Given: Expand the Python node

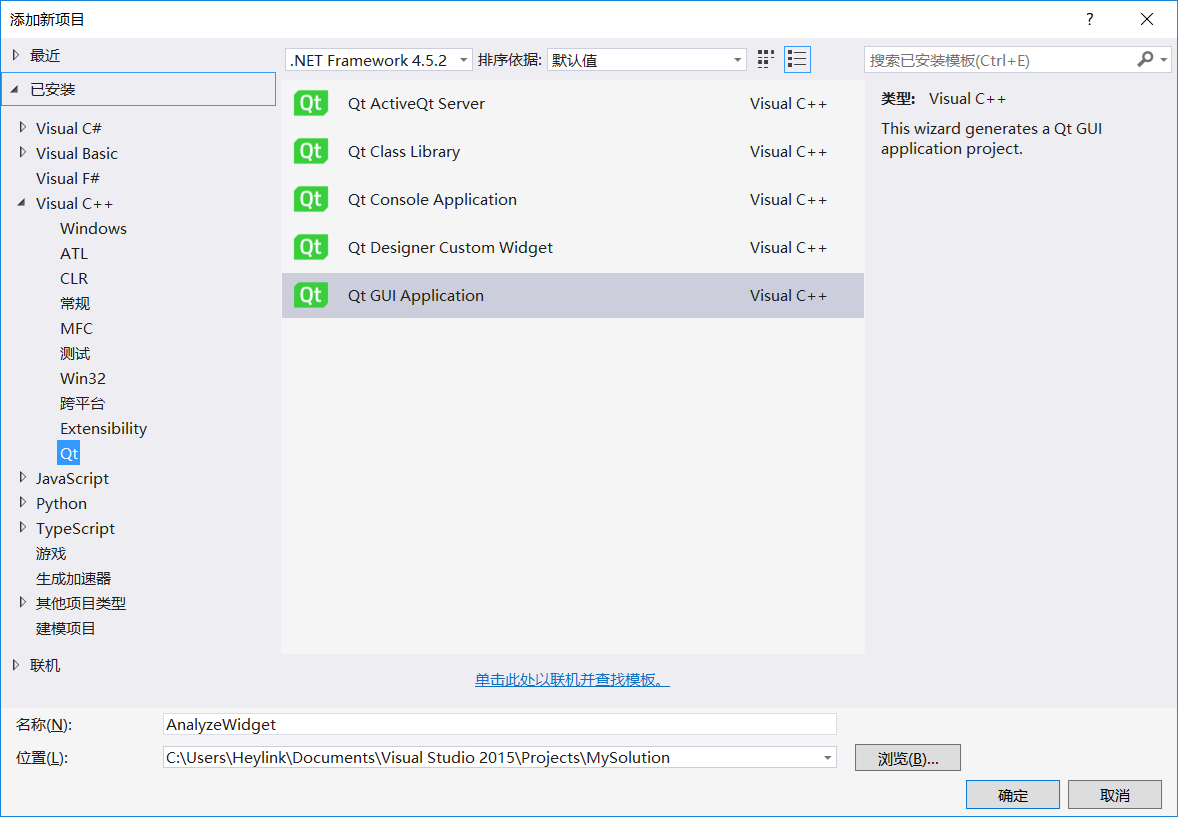Looking at the screenshot, I should point(23,502).
